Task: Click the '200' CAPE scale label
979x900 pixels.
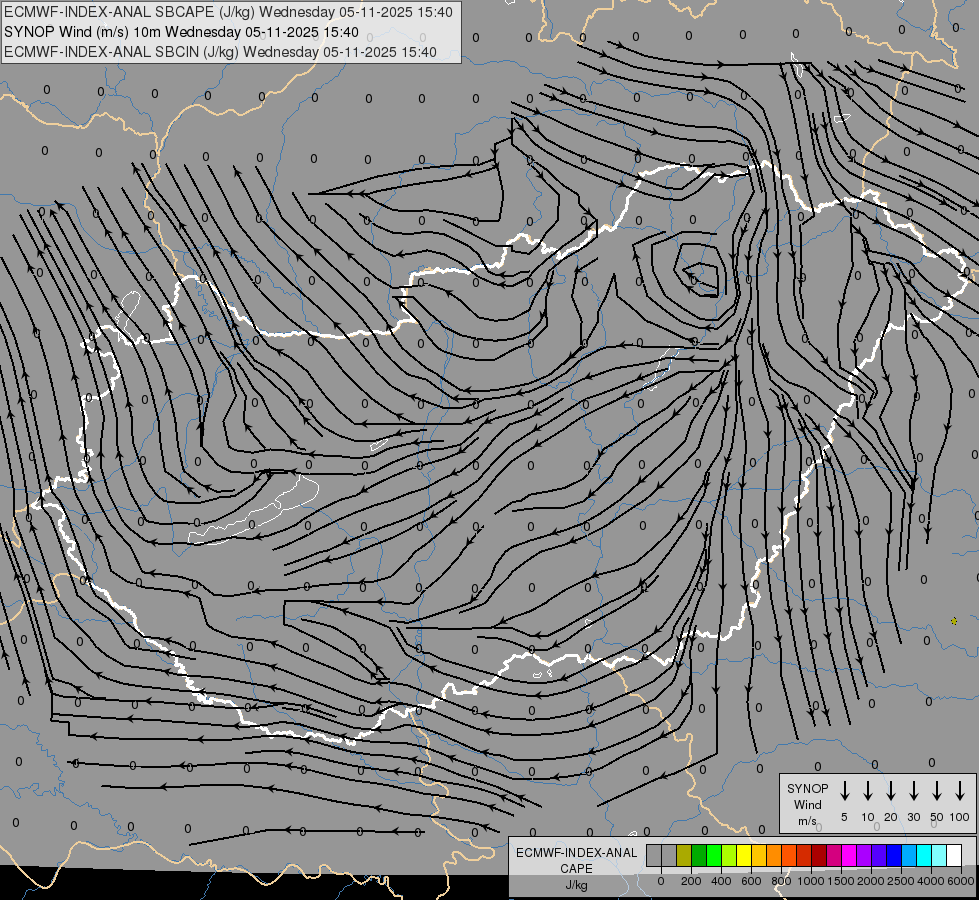Action: (x=691, y=881)
